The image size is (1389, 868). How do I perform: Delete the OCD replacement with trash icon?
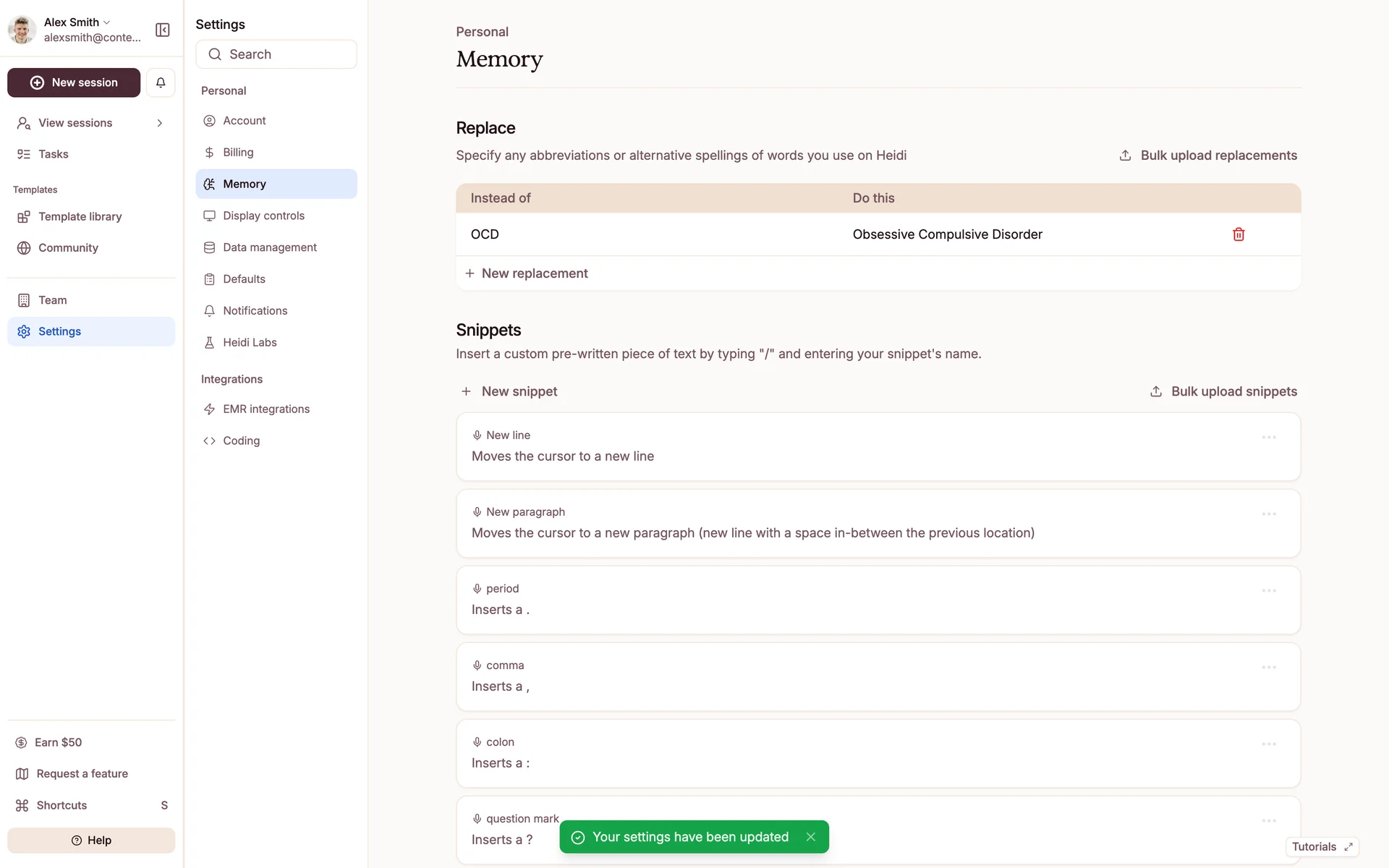coord(1239,234)
